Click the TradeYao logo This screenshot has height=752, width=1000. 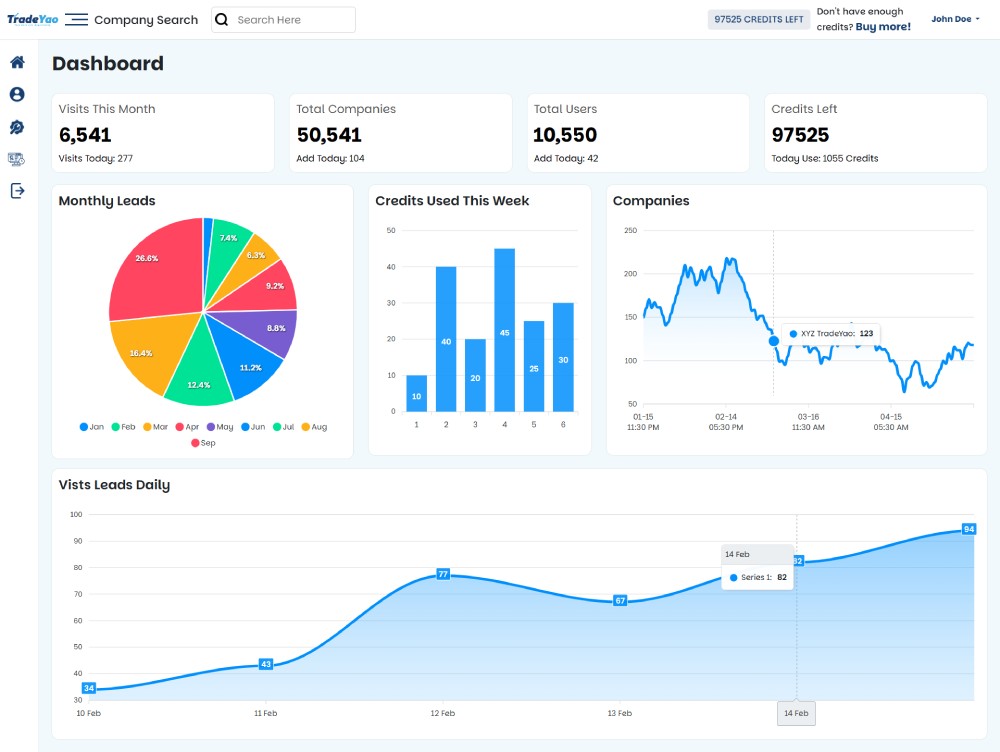pos(32,20)
